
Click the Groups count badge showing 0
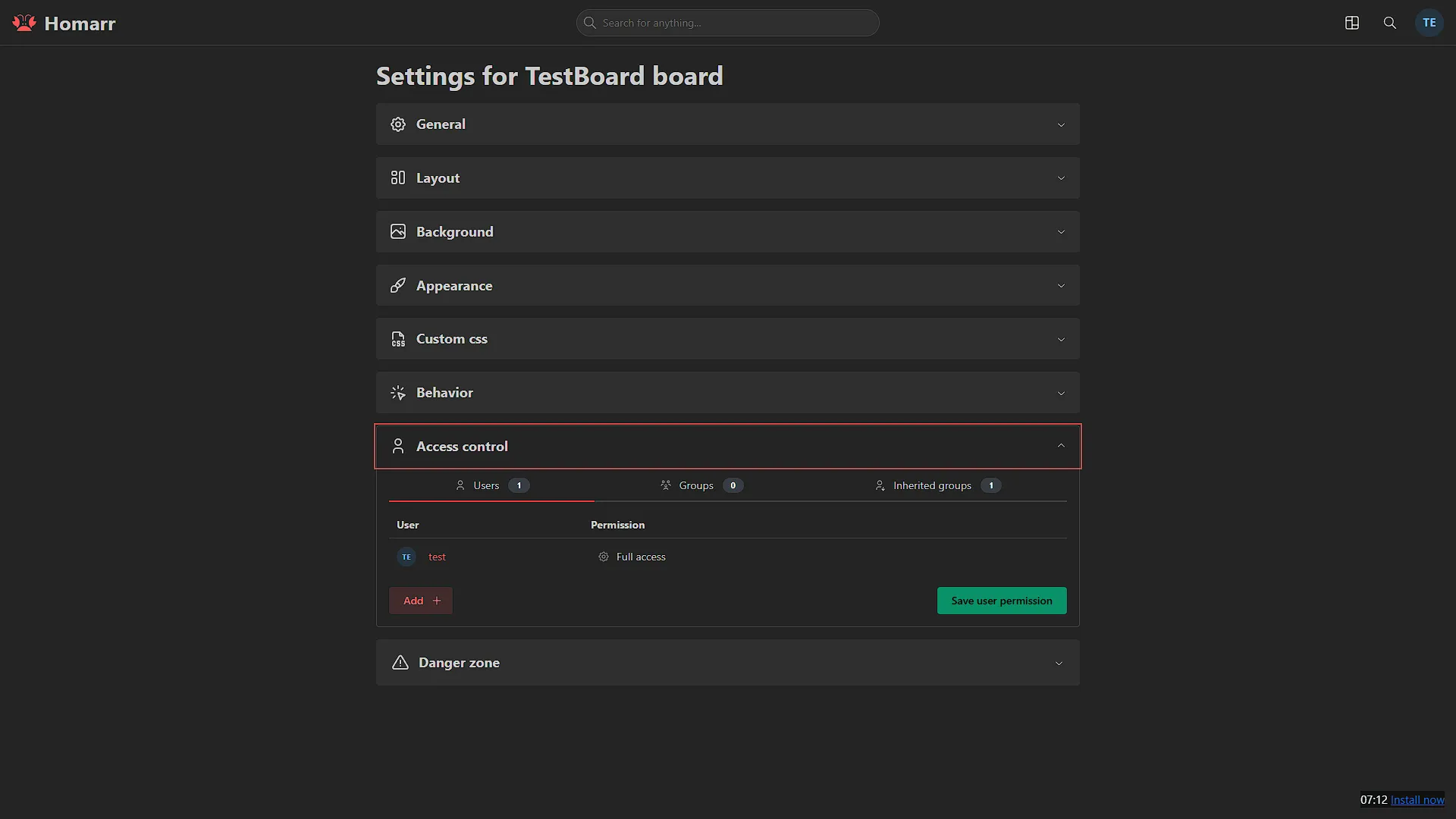click(x=733, y=485)
